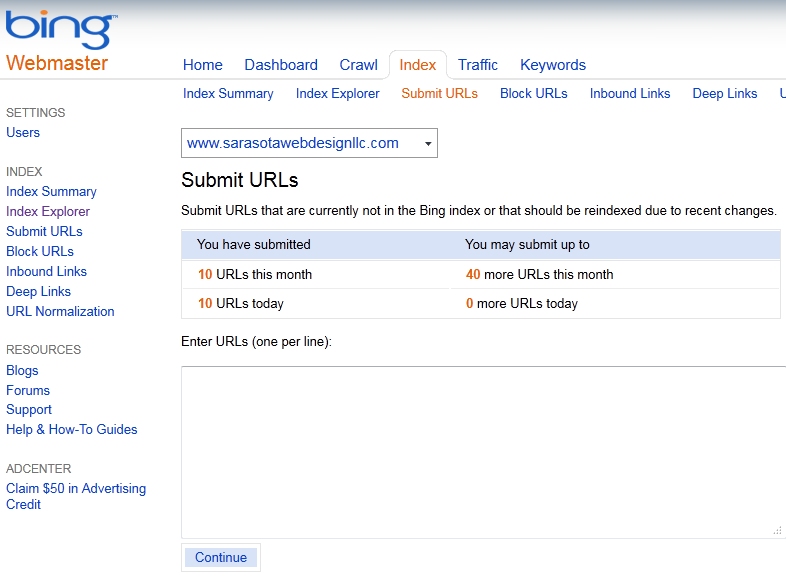Open Block URLs in left sidebar

[x=40, y=252]
